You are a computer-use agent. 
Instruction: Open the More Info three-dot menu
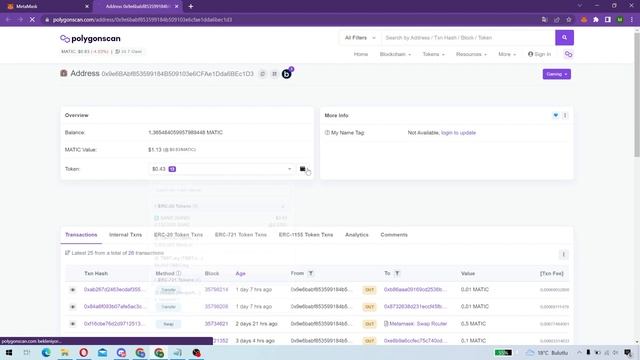point(565,116)
